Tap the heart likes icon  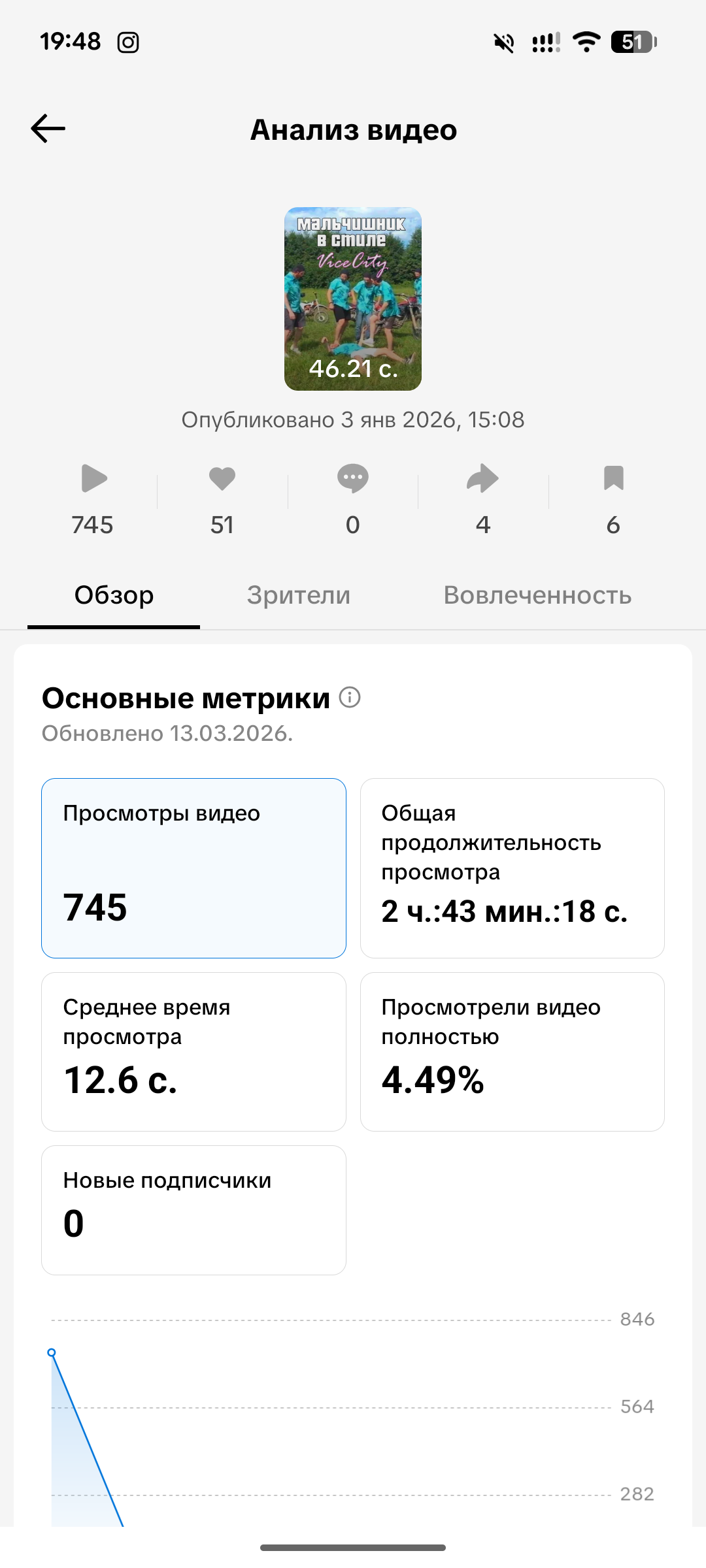[222, 478]
